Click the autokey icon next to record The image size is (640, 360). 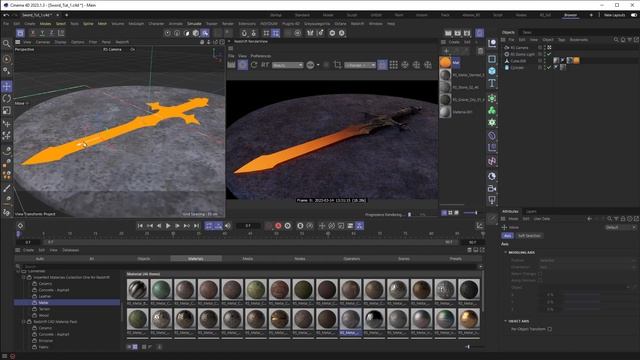[287, 226]
